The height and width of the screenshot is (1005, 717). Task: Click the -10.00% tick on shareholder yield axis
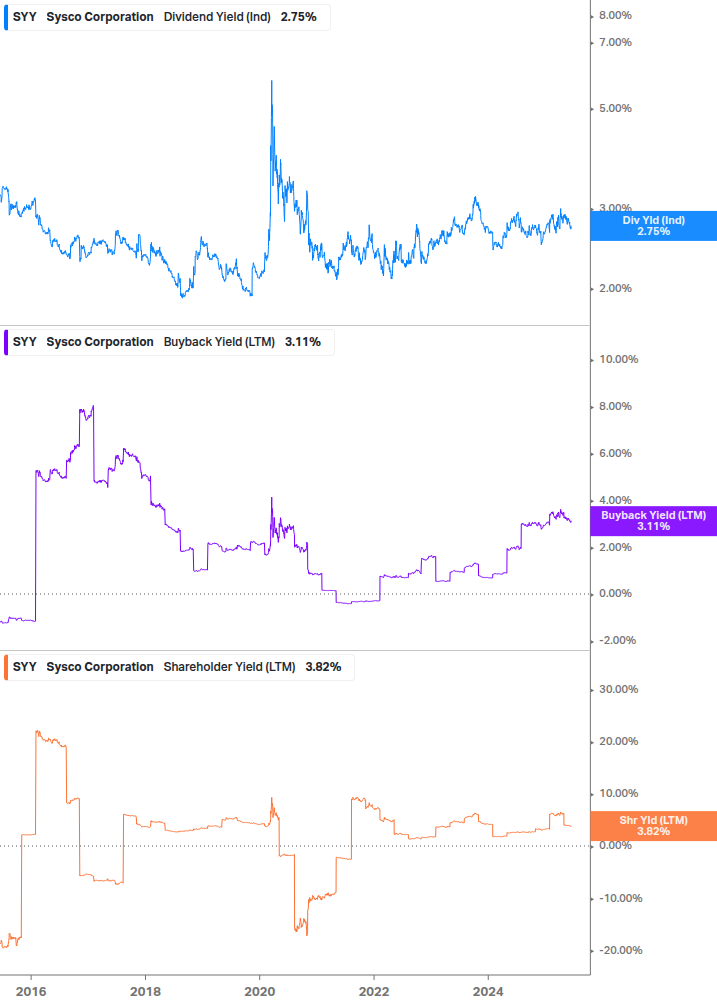(620, 899)
